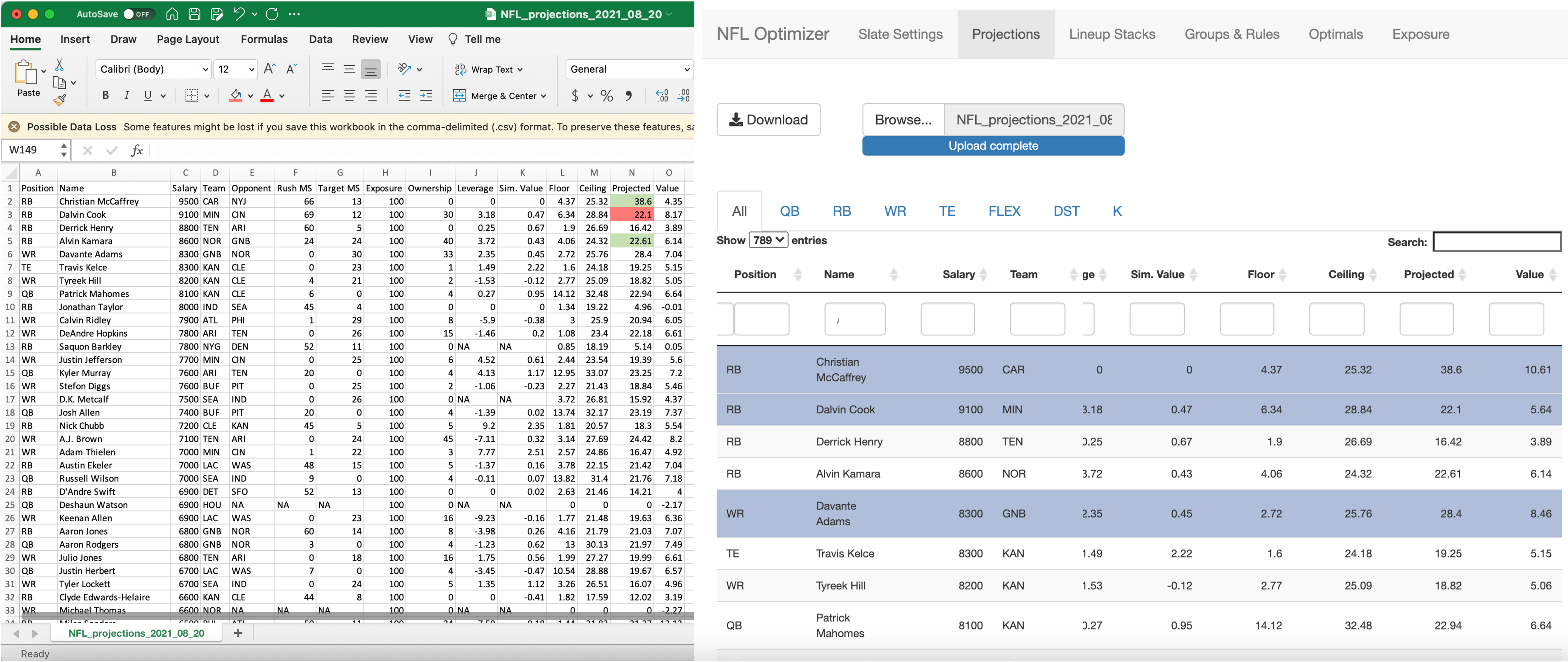Click the Name Box showing W149
This screenshot has width=1568, height=662.
35,150
